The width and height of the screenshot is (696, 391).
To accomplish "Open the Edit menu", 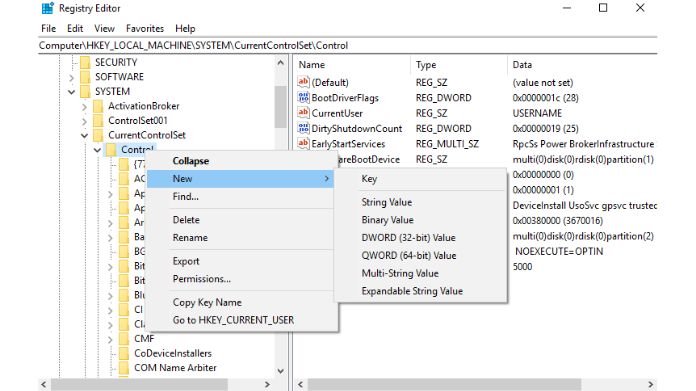I will click(75, 28).
